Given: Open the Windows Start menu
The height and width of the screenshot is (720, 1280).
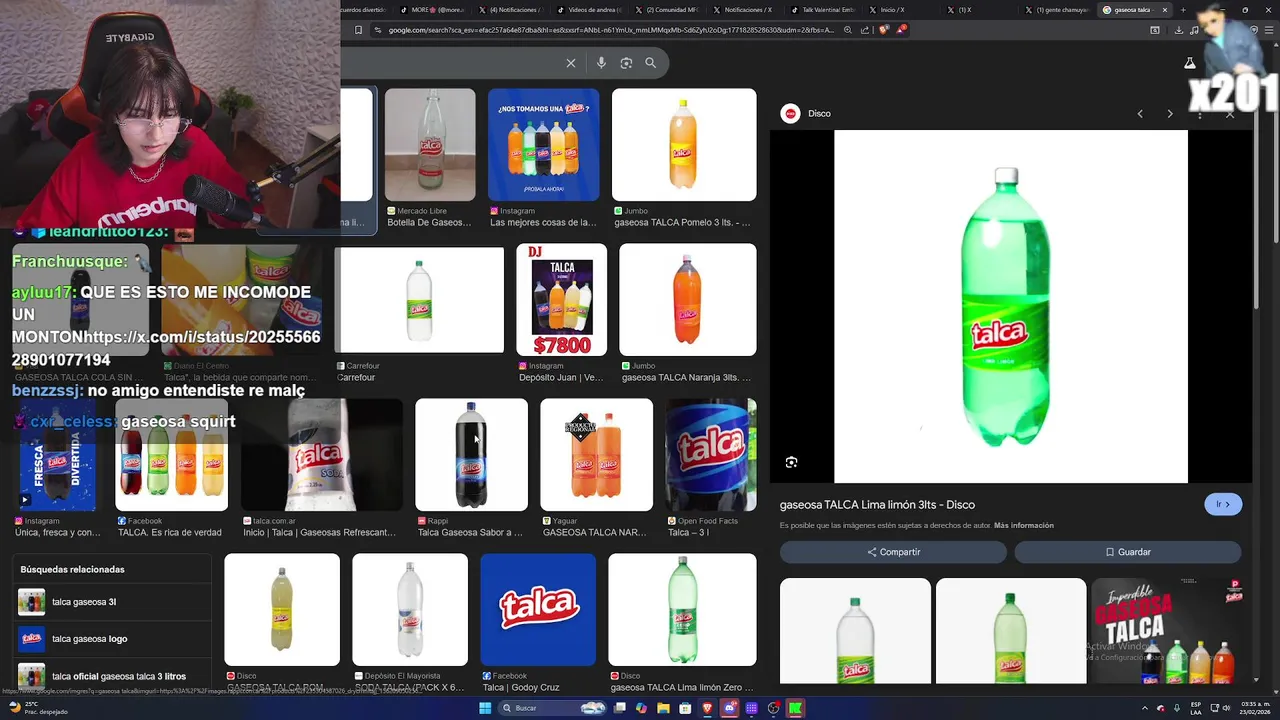Looking at the screenshot, I should [485, 708].
